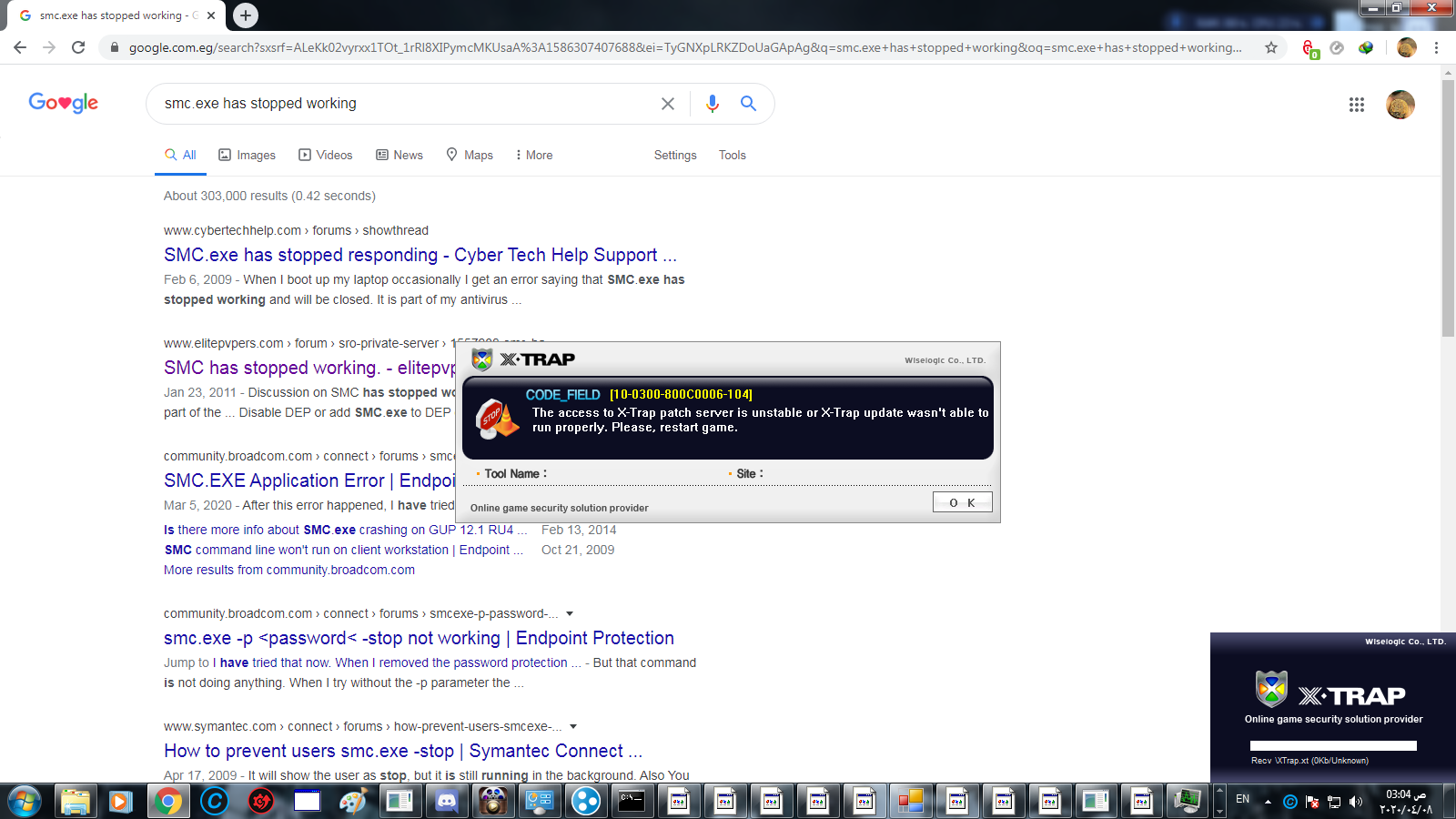The height and width of the screenshot is (819, 1456).
Task: Start voice search with the microphone
Action: pos(713,104)
